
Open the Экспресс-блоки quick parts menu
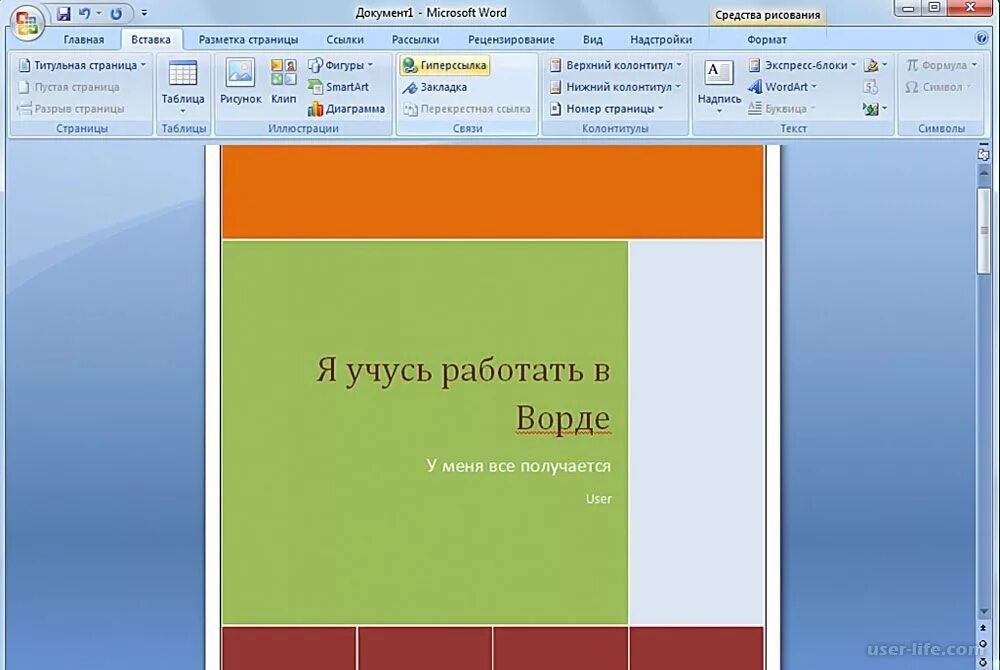(802, 65)
